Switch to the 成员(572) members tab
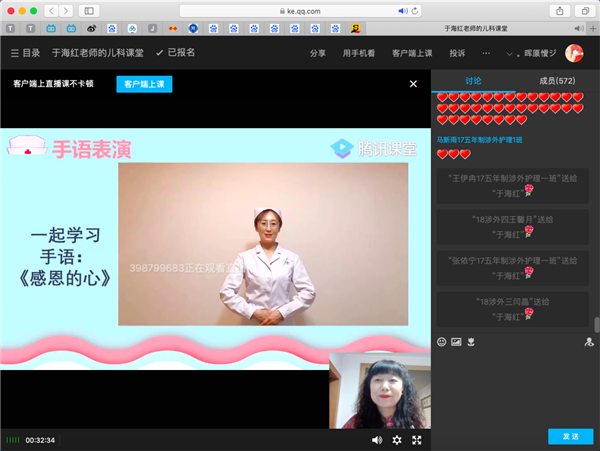Screen dimensions: 600x451 point(557,81)
